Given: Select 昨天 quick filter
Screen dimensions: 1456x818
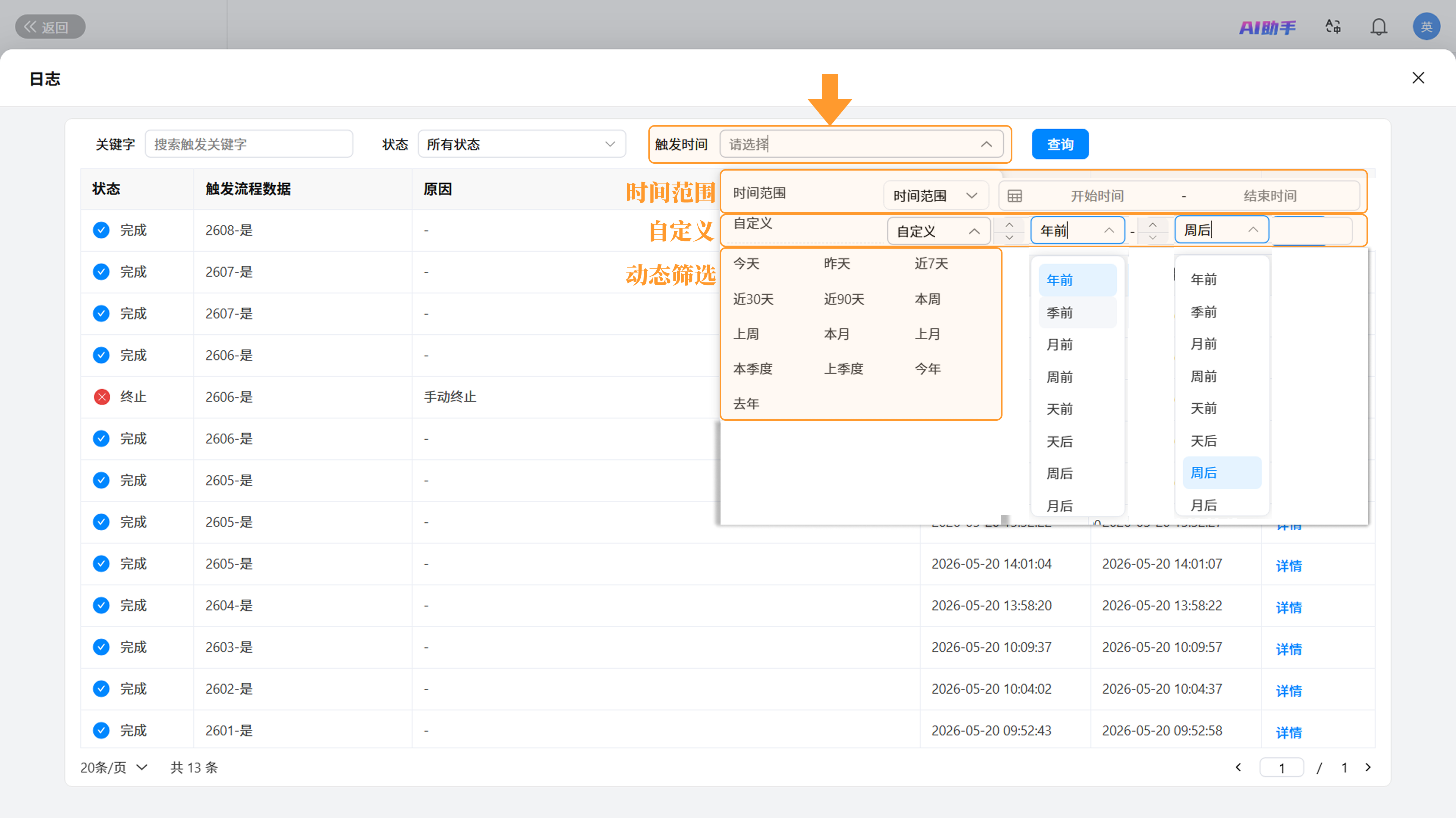Looking at the screenshot, I should coord(836,263).
